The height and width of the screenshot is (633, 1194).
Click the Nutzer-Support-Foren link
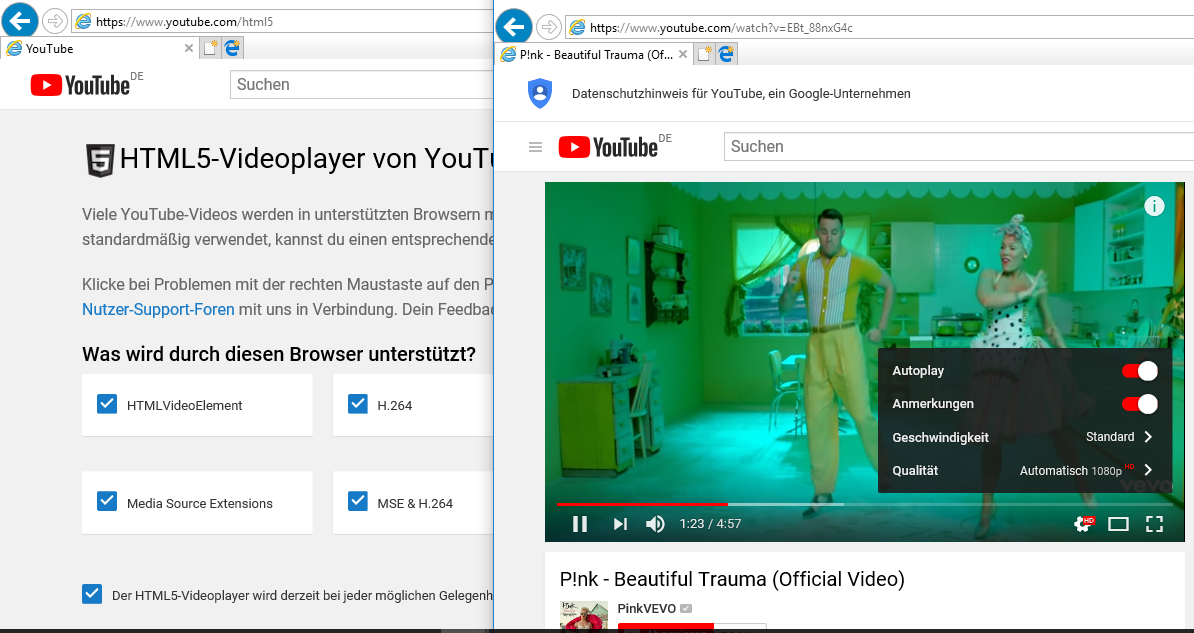pyautogui.click(x=158, y=309)
